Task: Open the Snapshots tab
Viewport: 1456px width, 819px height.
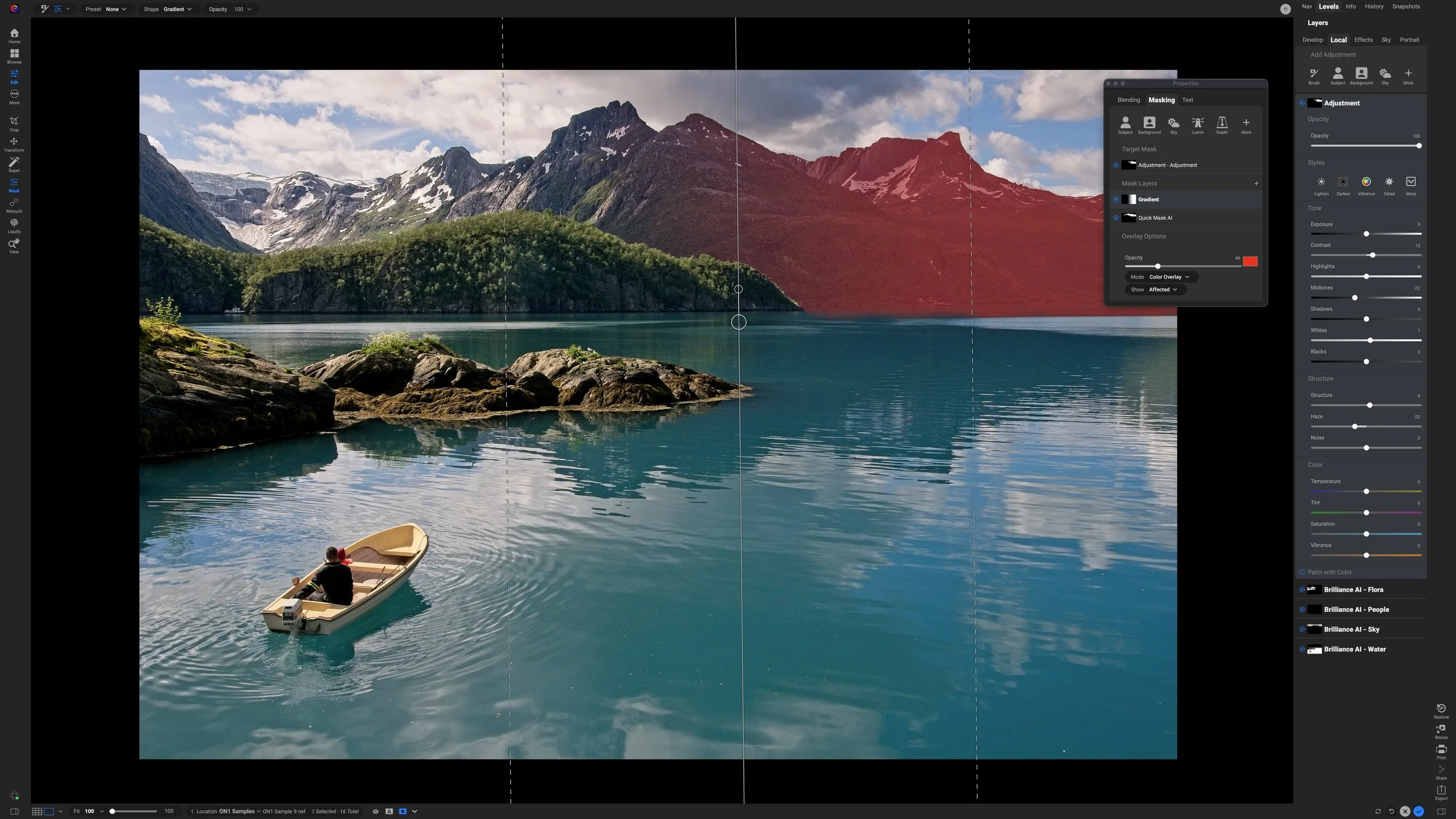Action: (x=1405, y=6)
